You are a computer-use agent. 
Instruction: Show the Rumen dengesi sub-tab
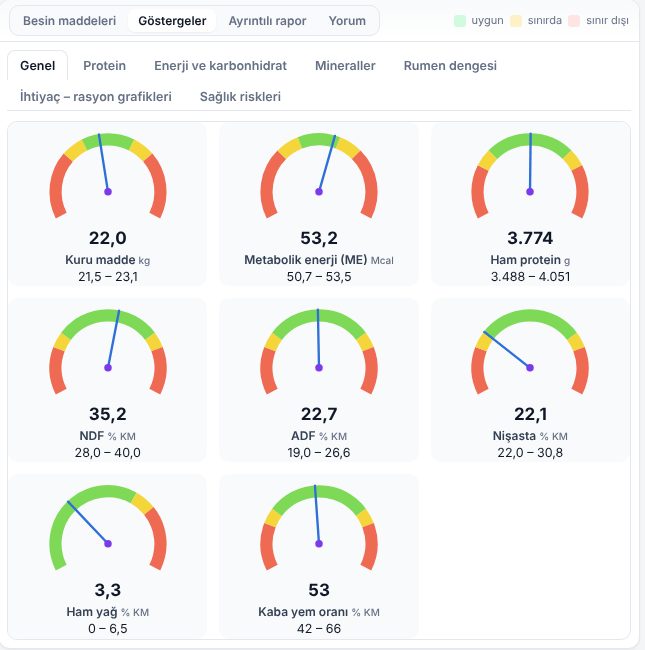click(450, 65)
